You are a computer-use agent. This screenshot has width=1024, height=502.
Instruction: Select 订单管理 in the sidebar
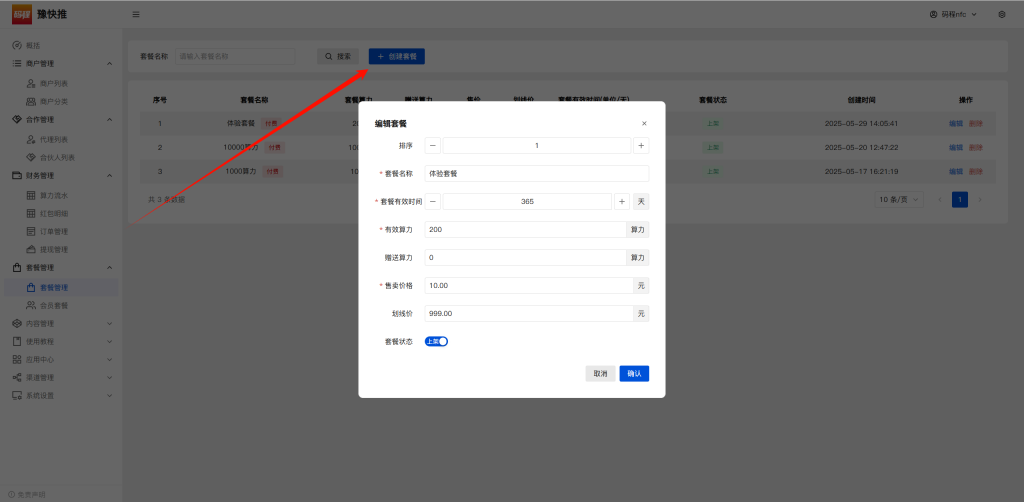pos(53,231)
